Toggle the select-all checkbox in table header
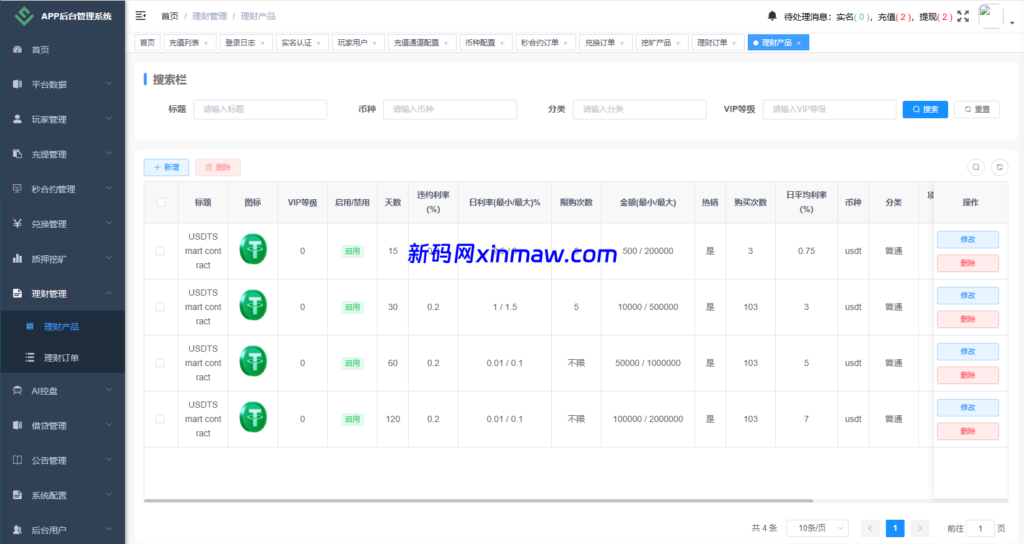Image resolution: width=1024 pixels, height=544 pixels. click(x=161, y=202)
